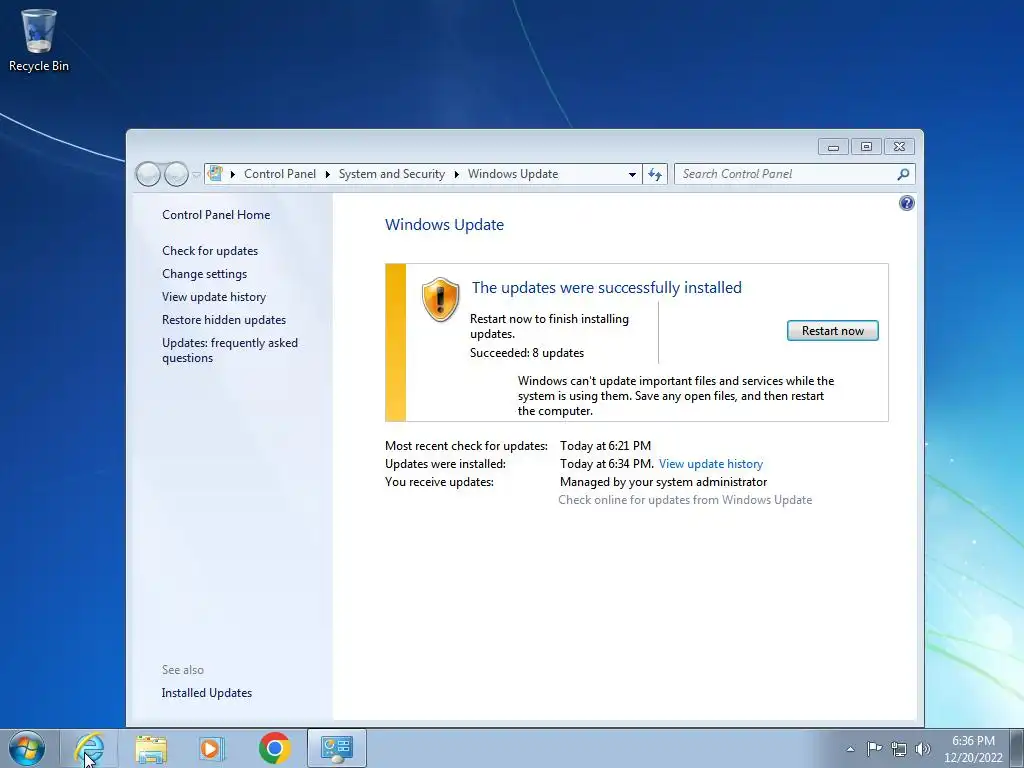Click the search magnifier icon
The image size is (1024, 768).
click(x=903, y=174)
